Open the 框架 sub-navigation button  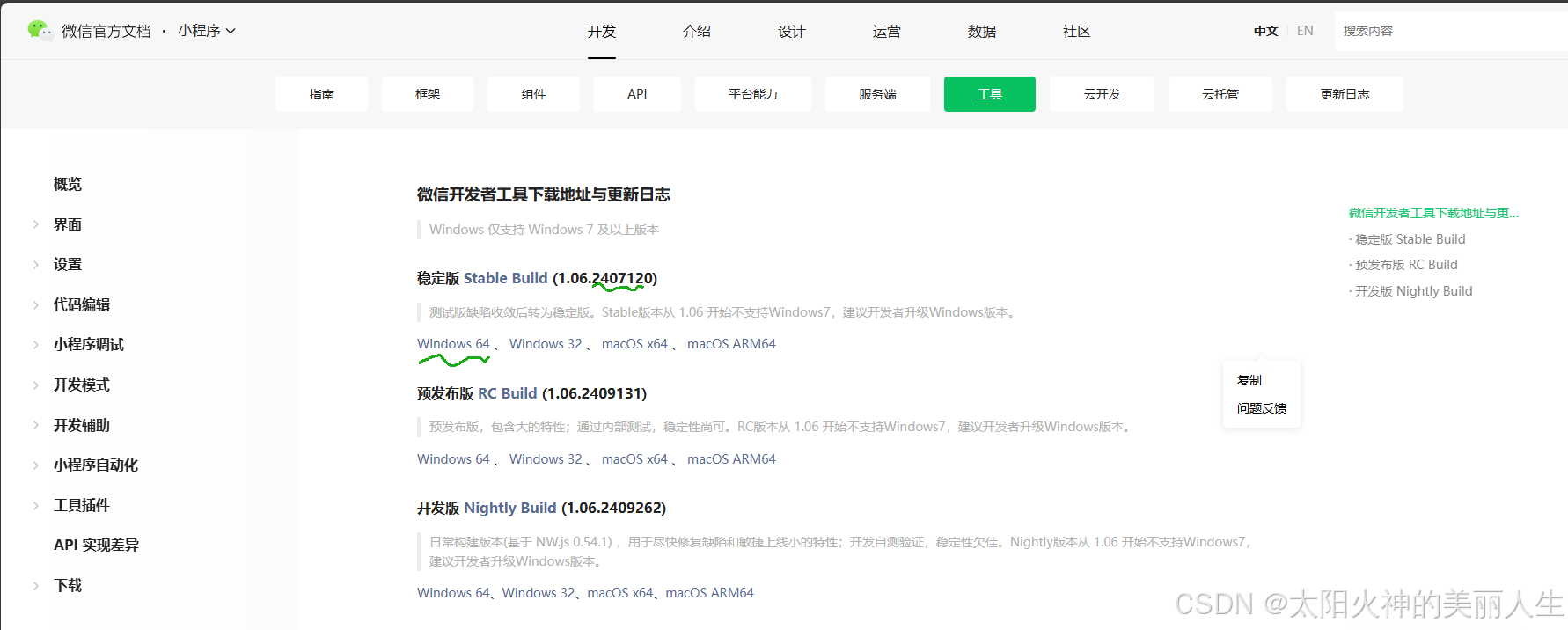coord(428,94)
